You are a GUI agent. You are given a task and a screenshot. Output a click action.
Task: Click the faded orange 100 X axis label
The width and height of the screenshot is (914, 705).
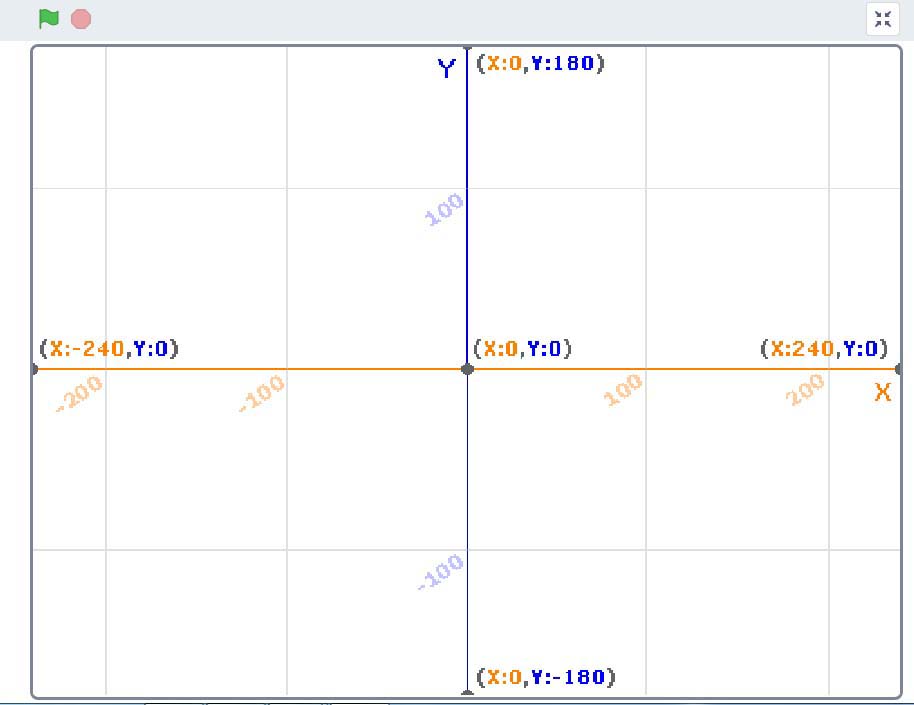pos(623,390)
